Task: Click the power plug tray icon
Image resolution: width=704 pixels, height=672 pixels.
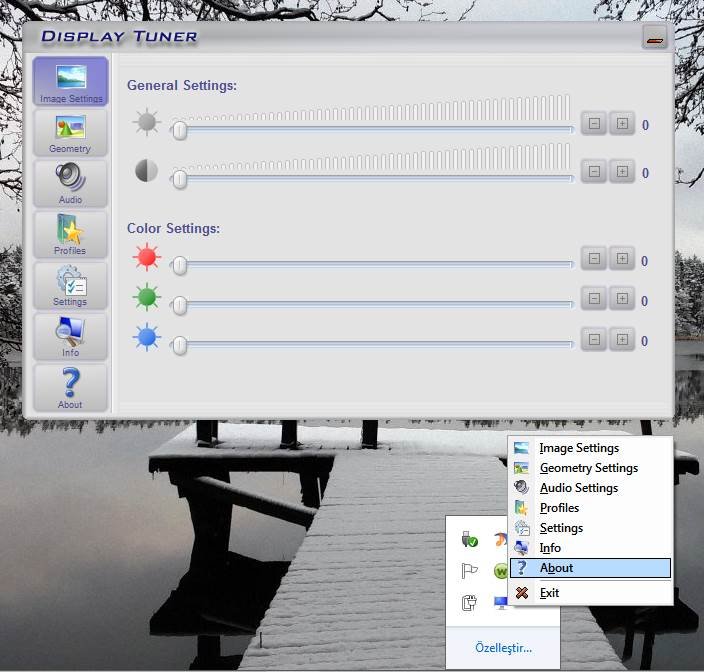Action: pyautogui.click(x=469, y=602)
